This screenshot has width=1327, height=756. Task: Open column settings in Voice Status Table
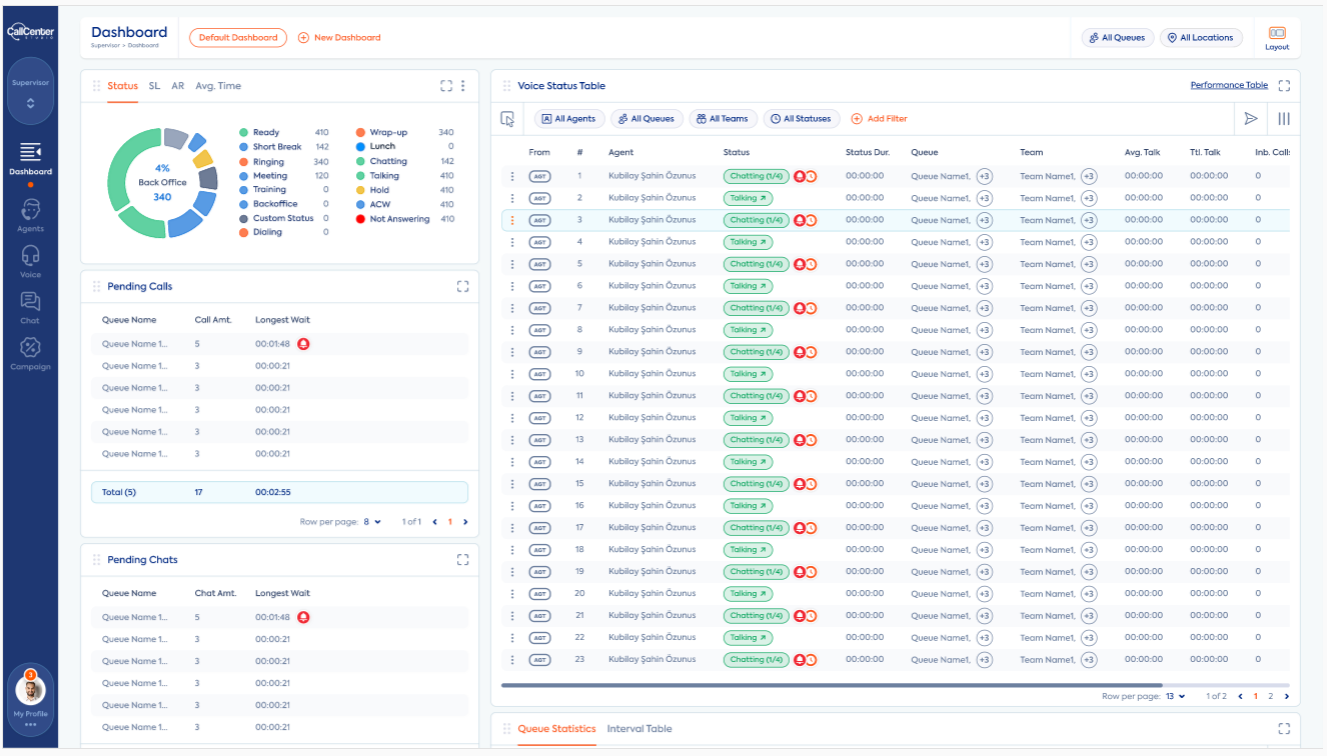click(1283, 119)
